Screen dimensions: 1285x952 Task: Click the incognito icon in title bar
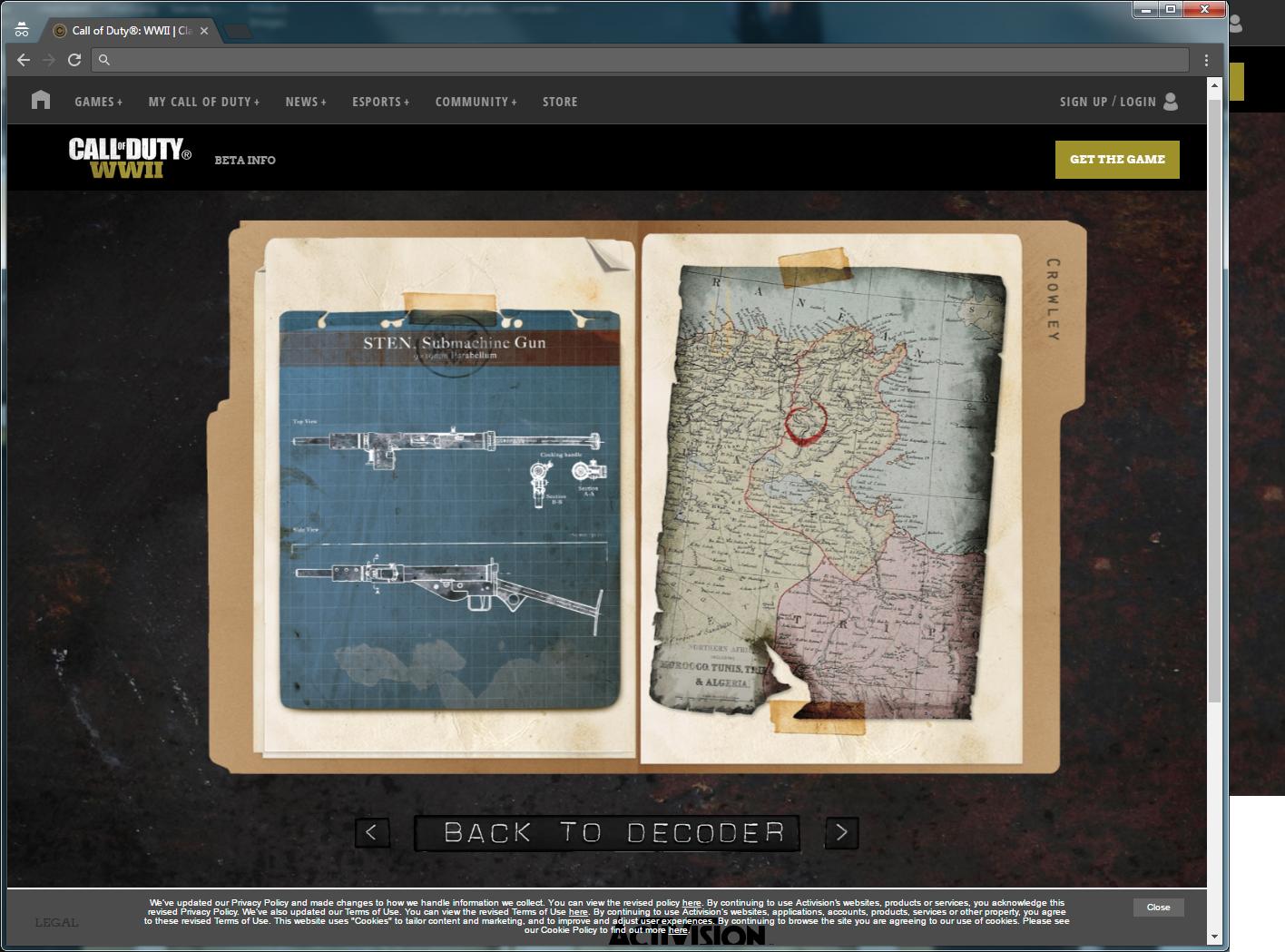point(22,30)
